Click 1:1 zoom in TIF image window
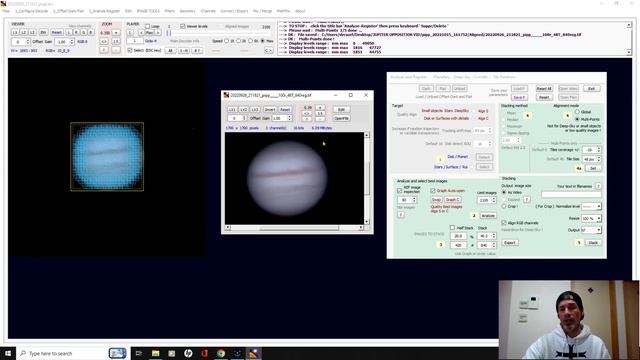Viewport: 640px width, 360px height. click(320, 113)
